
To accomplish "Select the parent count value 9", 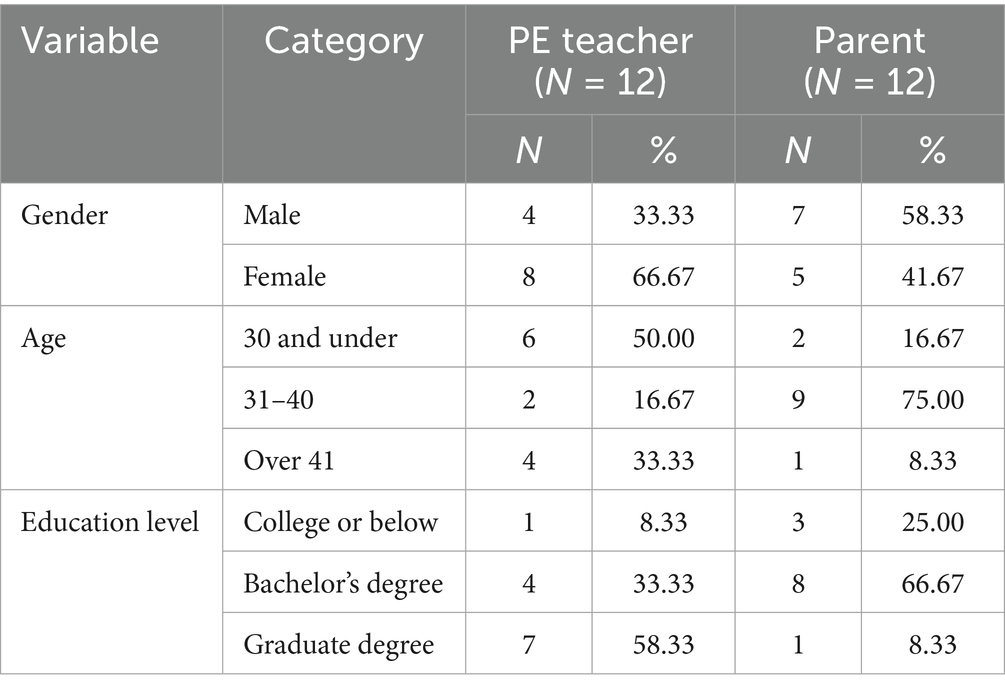I will (x=797, y=400).
